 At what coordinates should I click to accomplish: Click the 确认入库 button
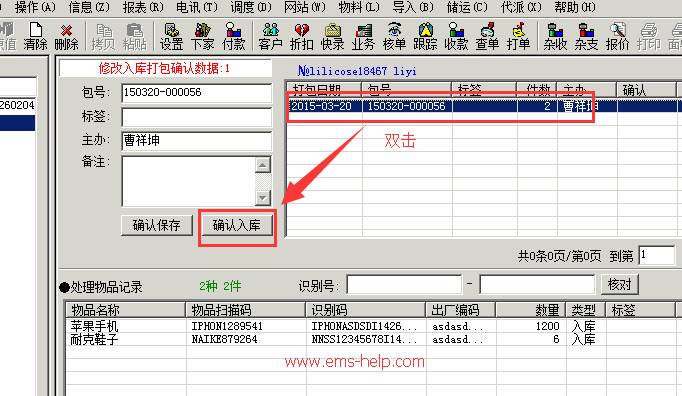click(237, 225)
